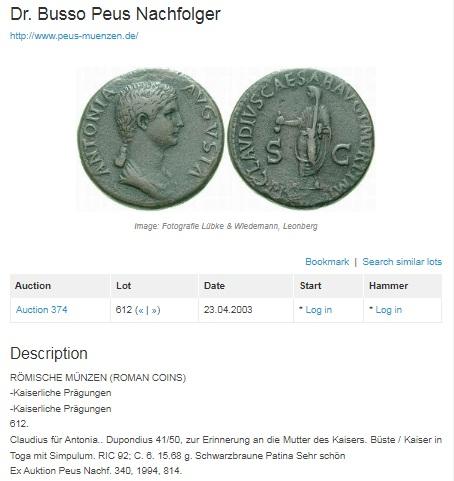The height and width of the screenshot is (481, 454).
Task: Click the coin reverse image with S C
Action: point(301,139)
